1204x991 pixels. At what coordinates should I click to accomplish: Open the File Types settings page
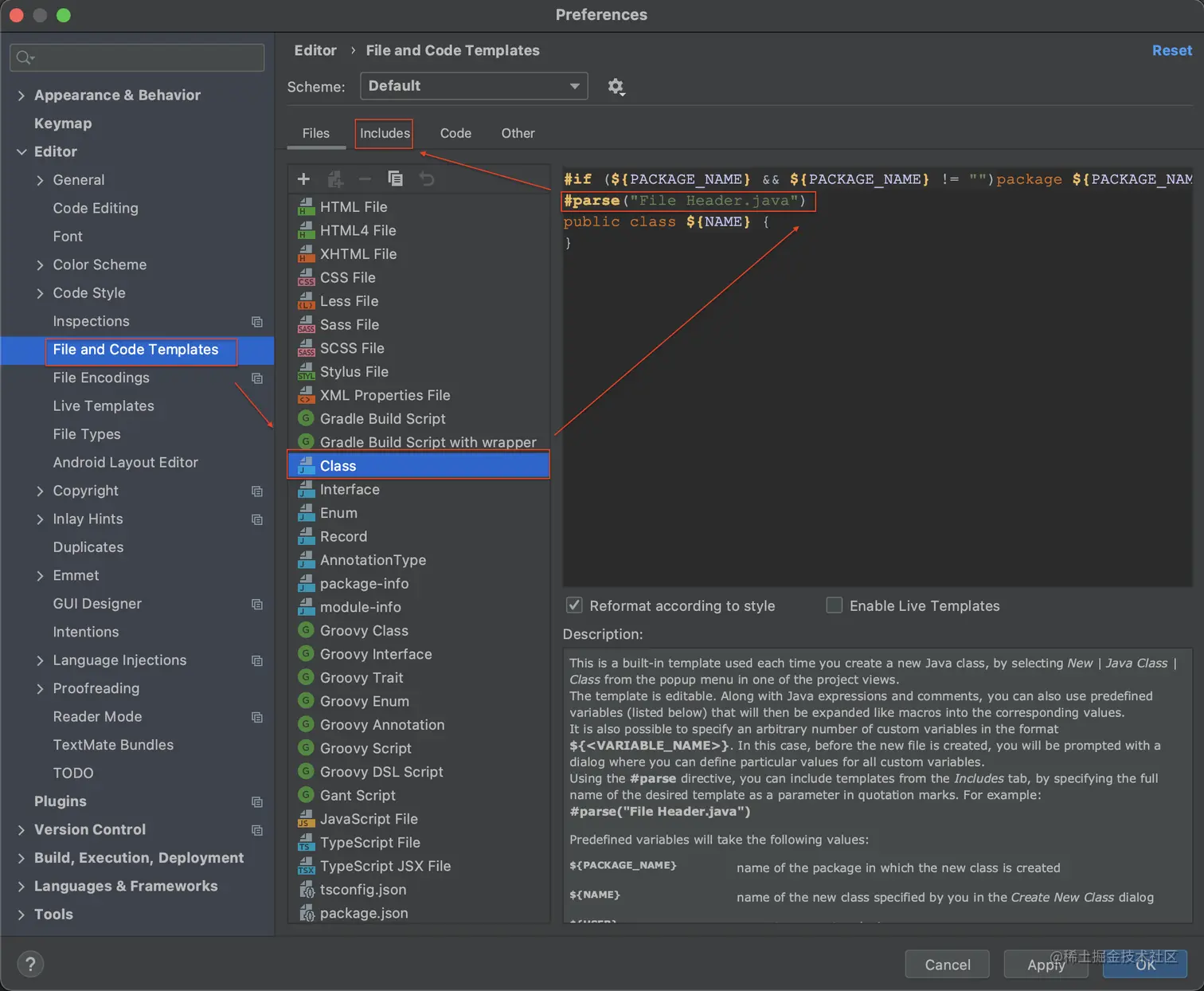pyautogui.click(x=87, y=434)
